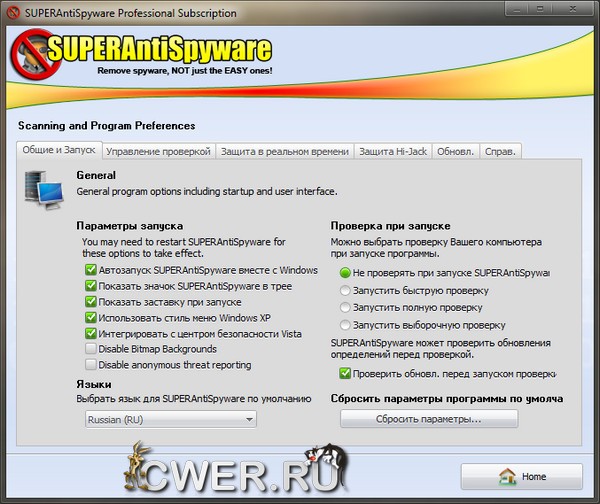
Task: Click the title bar application icon
Action: (10, 13)
